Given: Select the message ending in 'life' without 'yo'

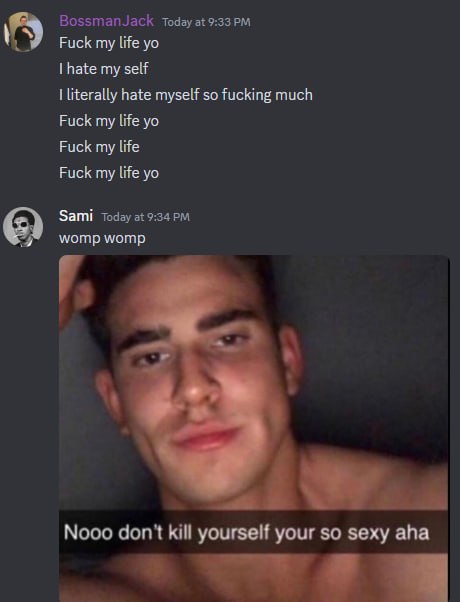Looking at the screenshot, I should (x=99, y=147).
